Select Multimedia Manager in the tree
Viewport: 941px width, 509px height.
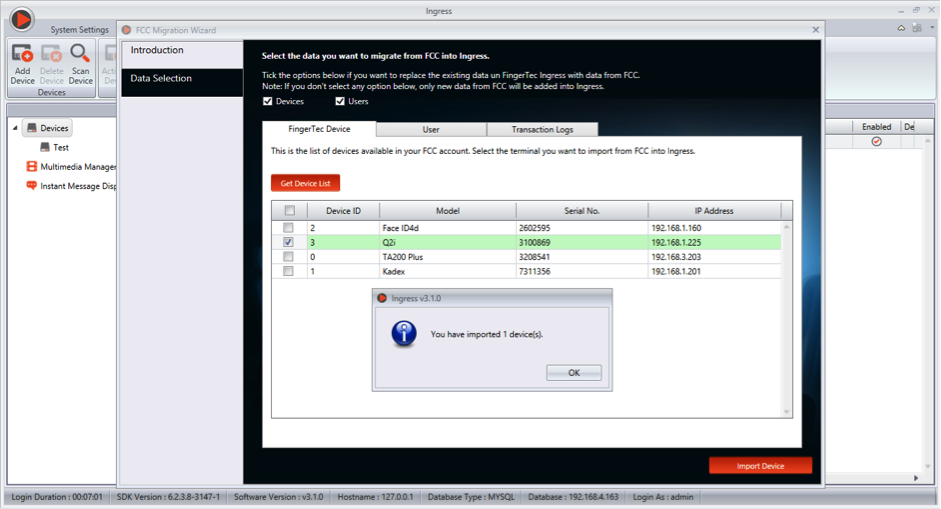tap(78, 166)
